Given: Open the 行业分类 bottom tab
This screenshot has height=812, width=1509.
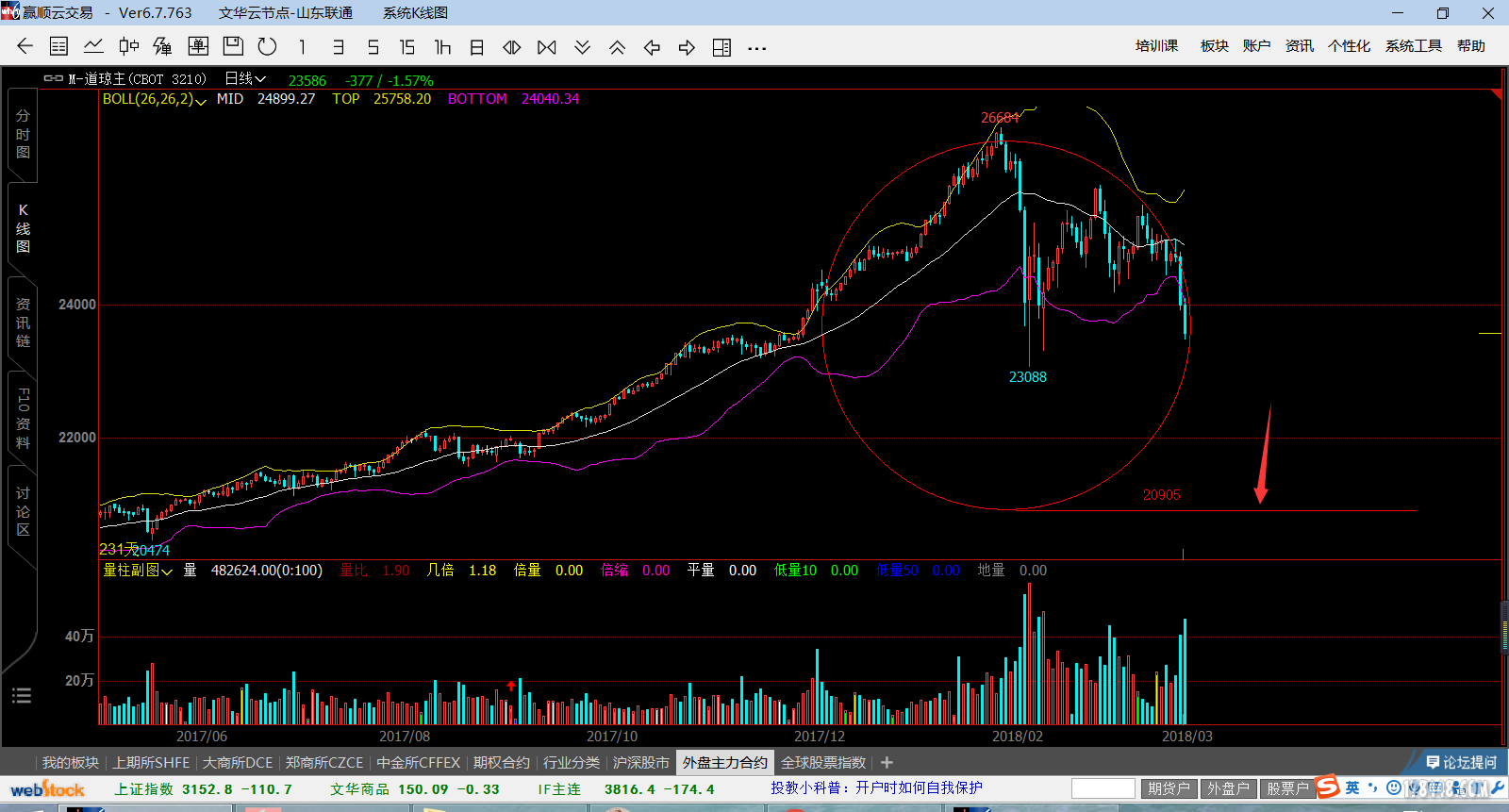Looking at the screenshot, I should [x=572, y=762].
